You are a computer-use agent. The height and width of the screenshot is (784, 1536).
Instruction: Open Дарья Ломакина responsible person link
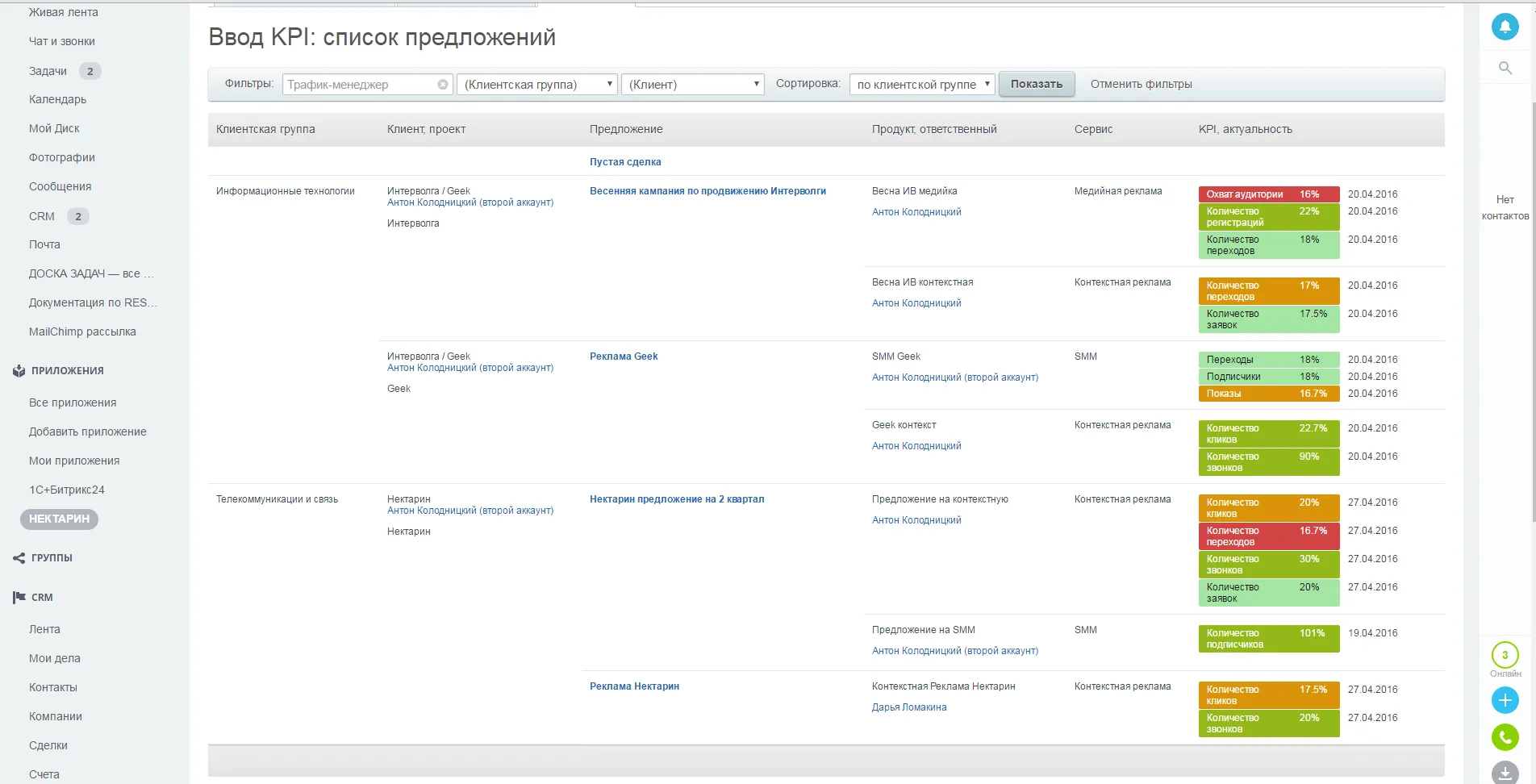point(909,707)
